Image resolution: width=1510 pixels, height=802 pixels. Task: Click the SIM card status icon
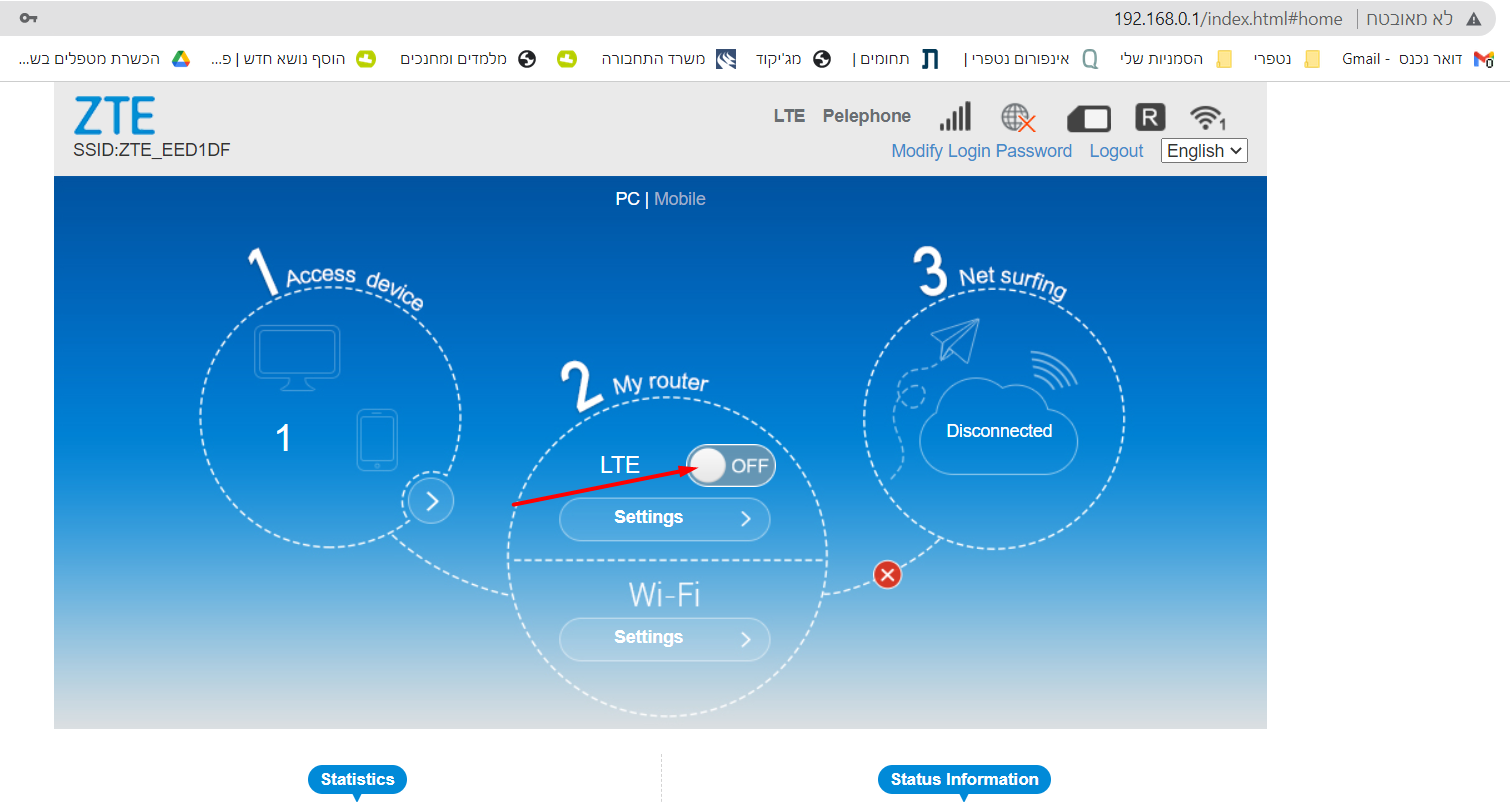tap(1089, 119)
